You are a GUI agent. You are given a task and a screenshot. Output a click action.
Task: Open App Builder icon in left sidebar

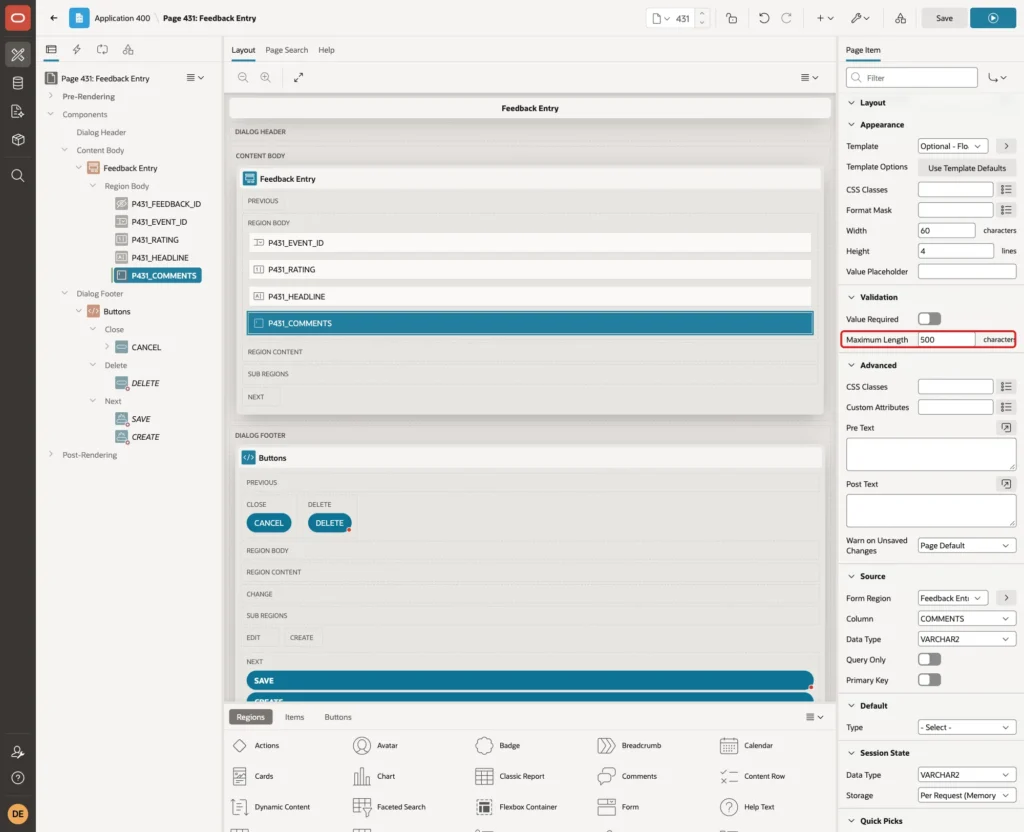18,55
